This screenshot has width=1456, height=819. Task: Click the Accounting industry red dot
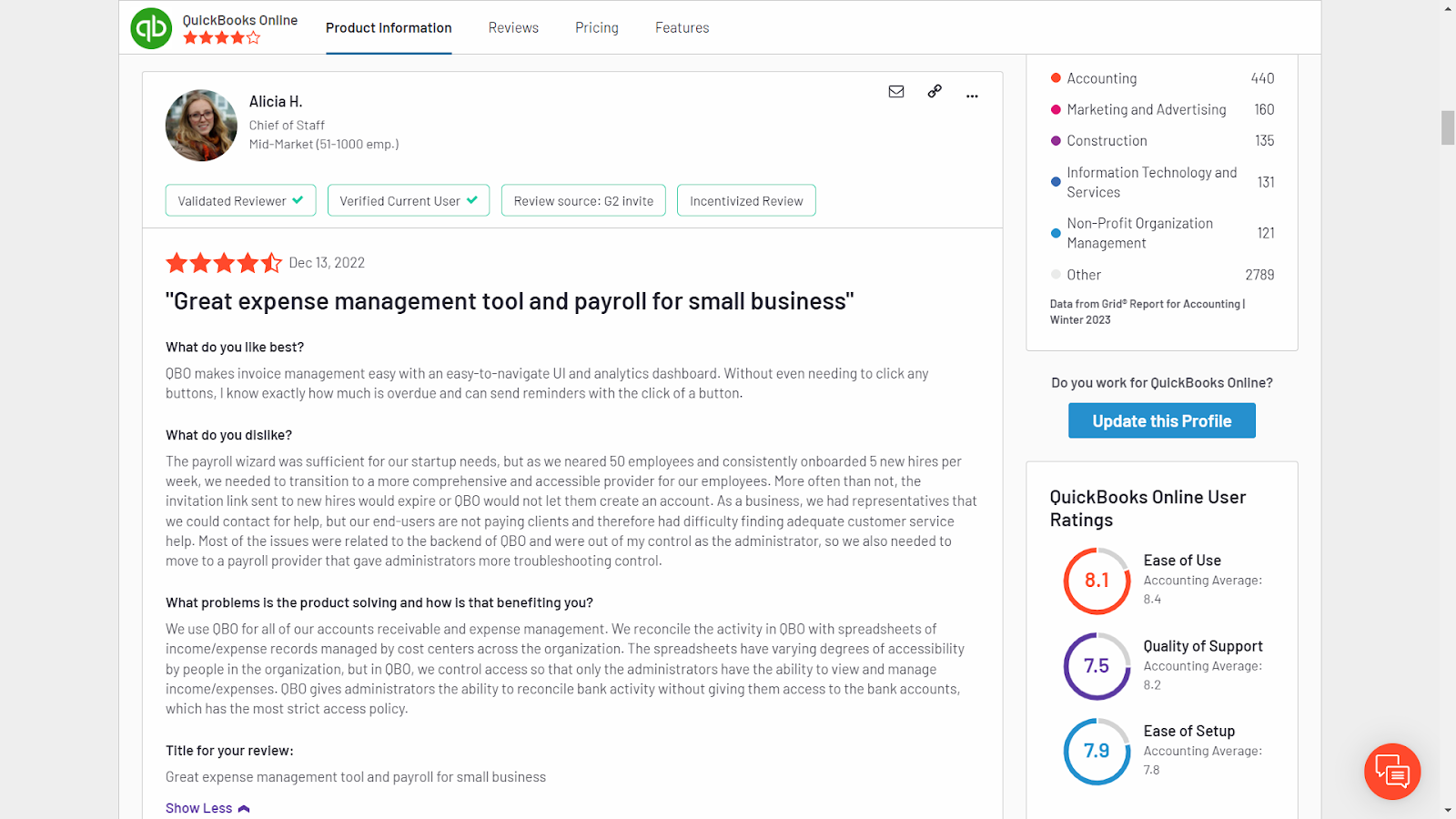click(1056, 78)
